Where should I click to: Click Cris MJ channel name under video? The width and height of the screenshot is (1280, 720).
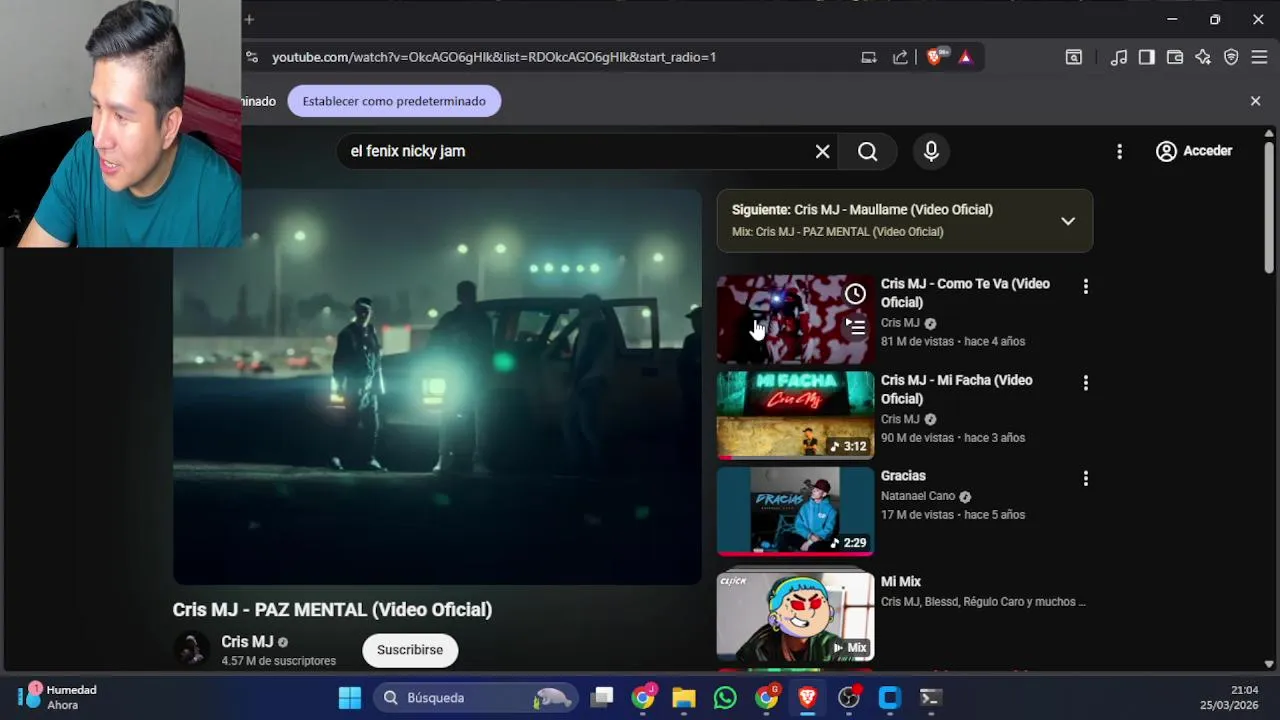coord(247,642)
